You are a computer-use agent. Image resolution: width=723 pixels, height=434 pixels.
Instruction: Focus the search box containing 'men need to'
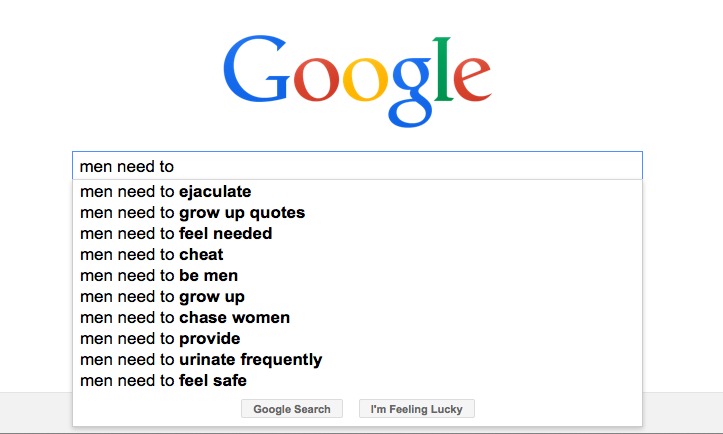pyautogui.click(x=357, y=166)
